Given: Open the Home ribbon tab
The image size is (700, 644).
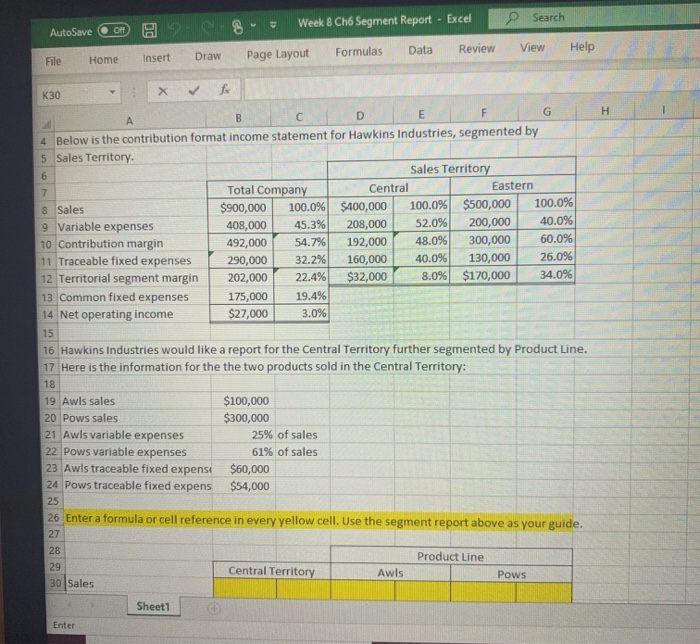Looking at the screenshot, I should [104, 59].
